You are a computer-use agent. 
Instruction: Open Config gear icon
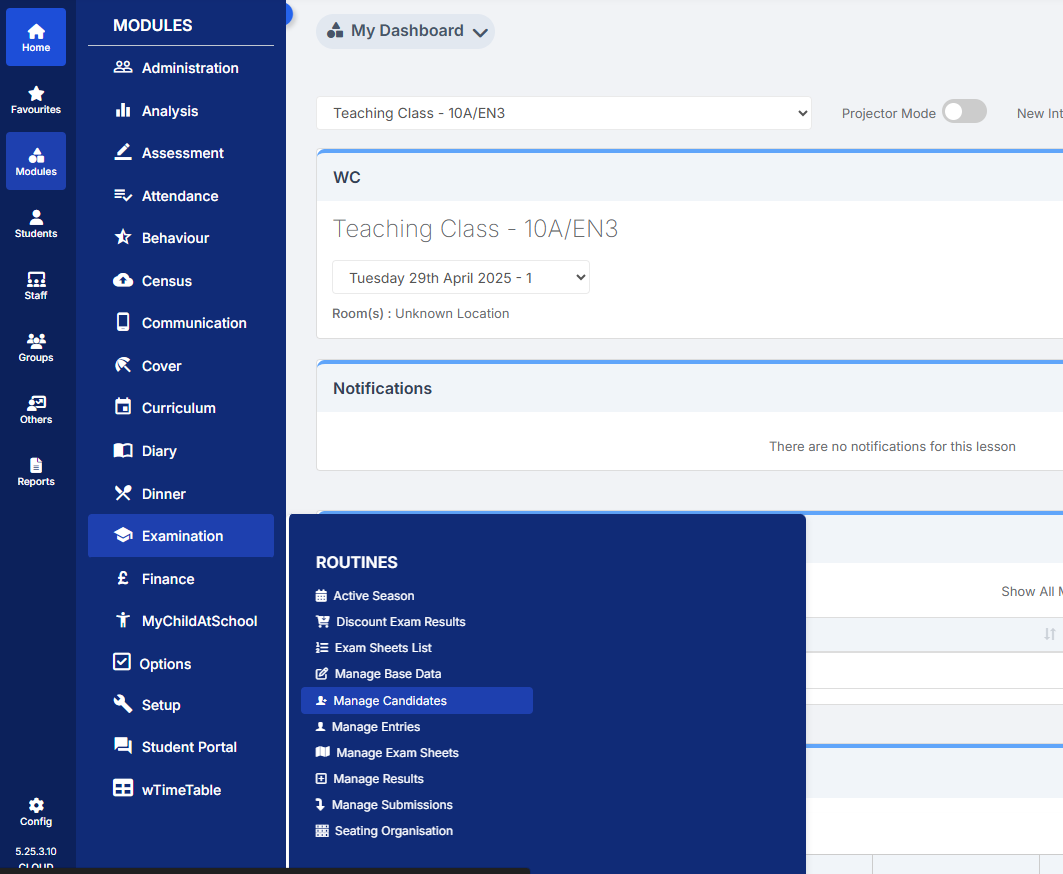(36, 811)
